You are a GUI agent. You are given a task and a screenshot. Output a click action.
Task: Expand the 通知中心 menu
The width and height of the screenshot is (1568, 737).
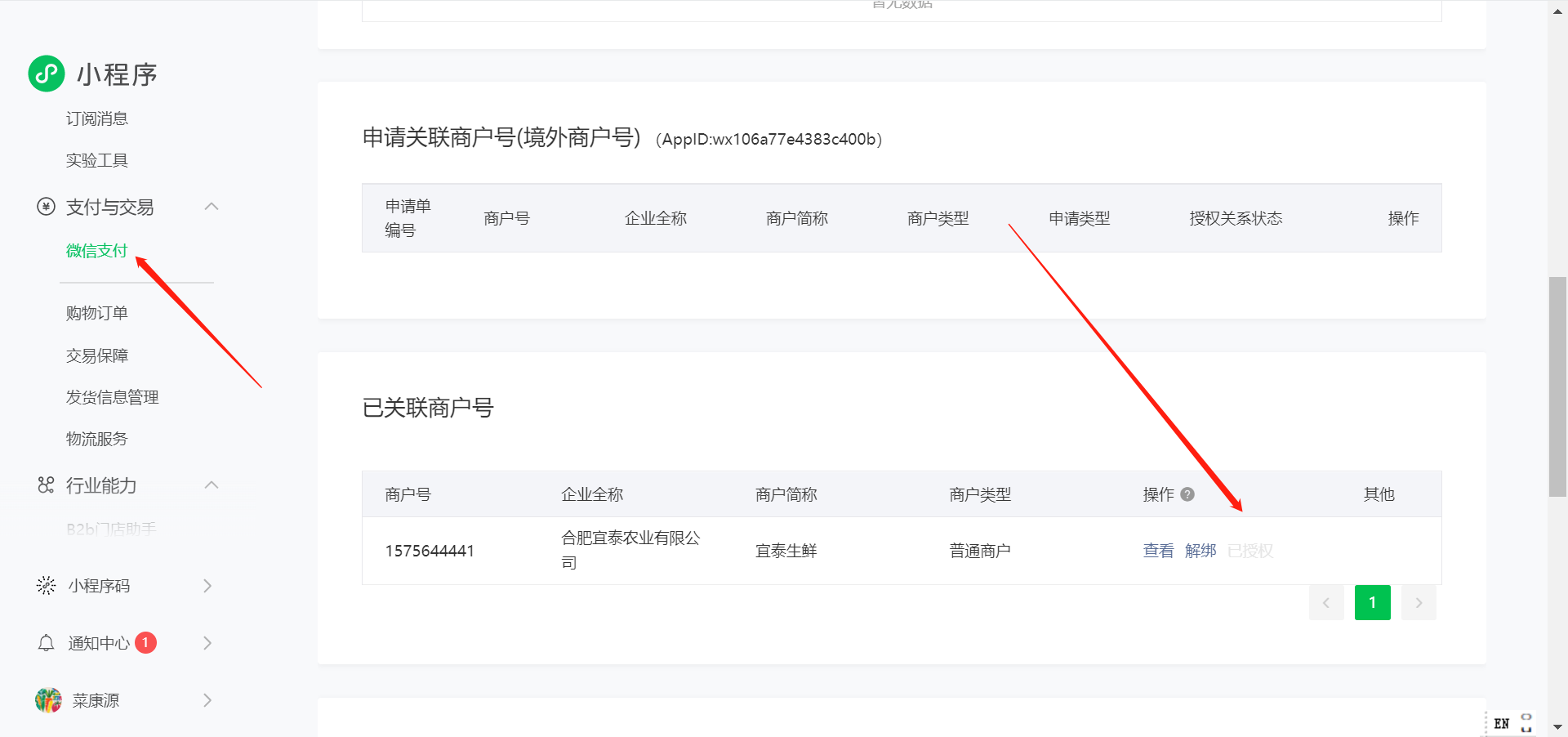point(207,643)
